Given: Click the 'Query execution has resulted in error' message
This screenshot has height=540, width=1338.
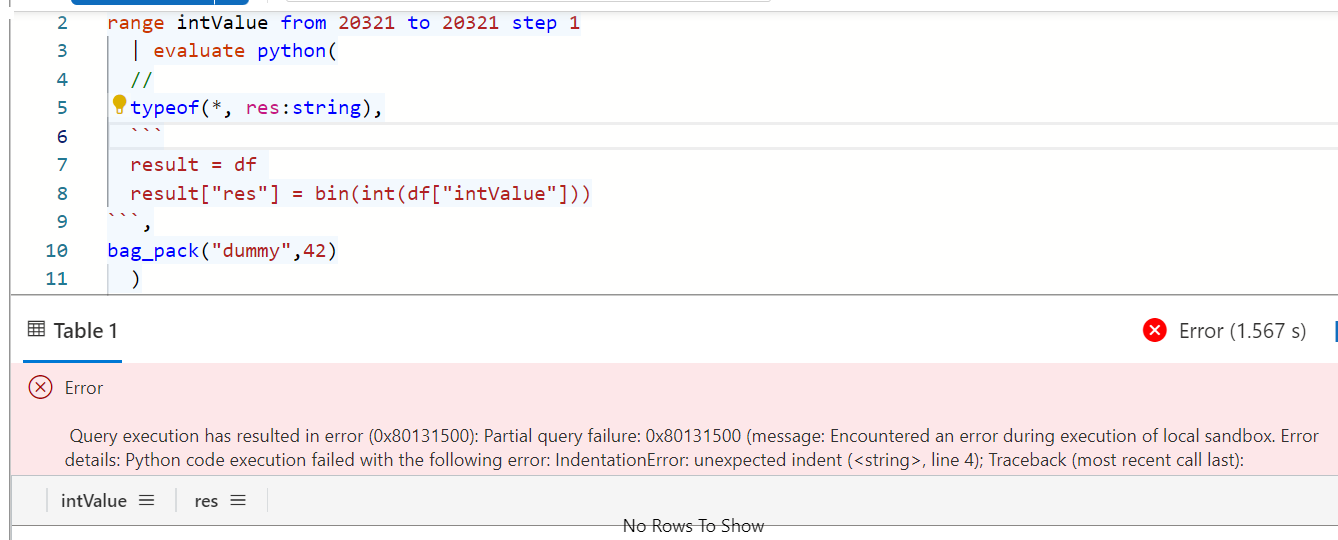Looking at the screenshot, I should coord(692,448).
